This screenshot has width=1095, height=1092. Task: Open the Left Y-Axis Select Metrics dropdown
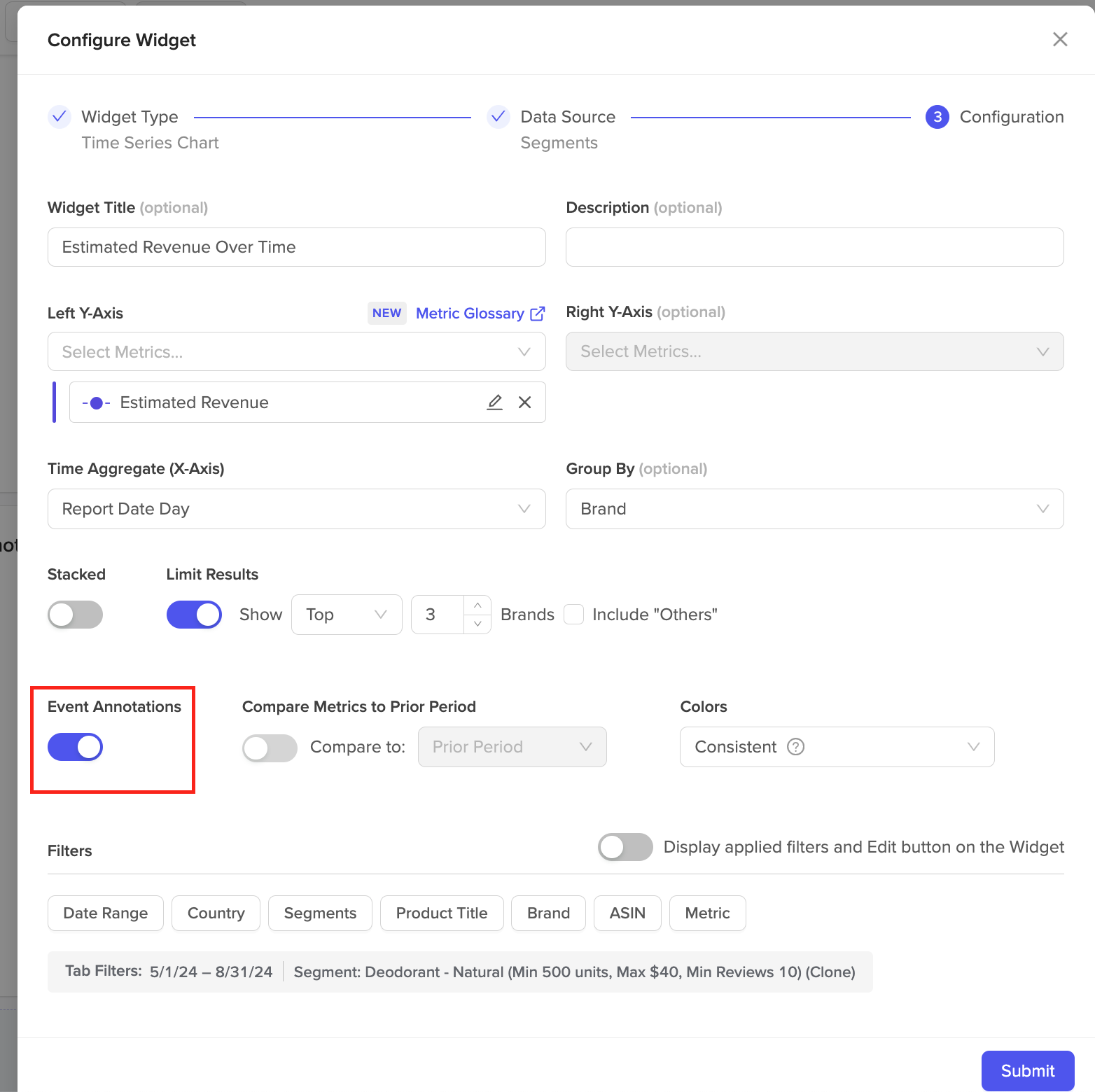(x=297, y=351)
